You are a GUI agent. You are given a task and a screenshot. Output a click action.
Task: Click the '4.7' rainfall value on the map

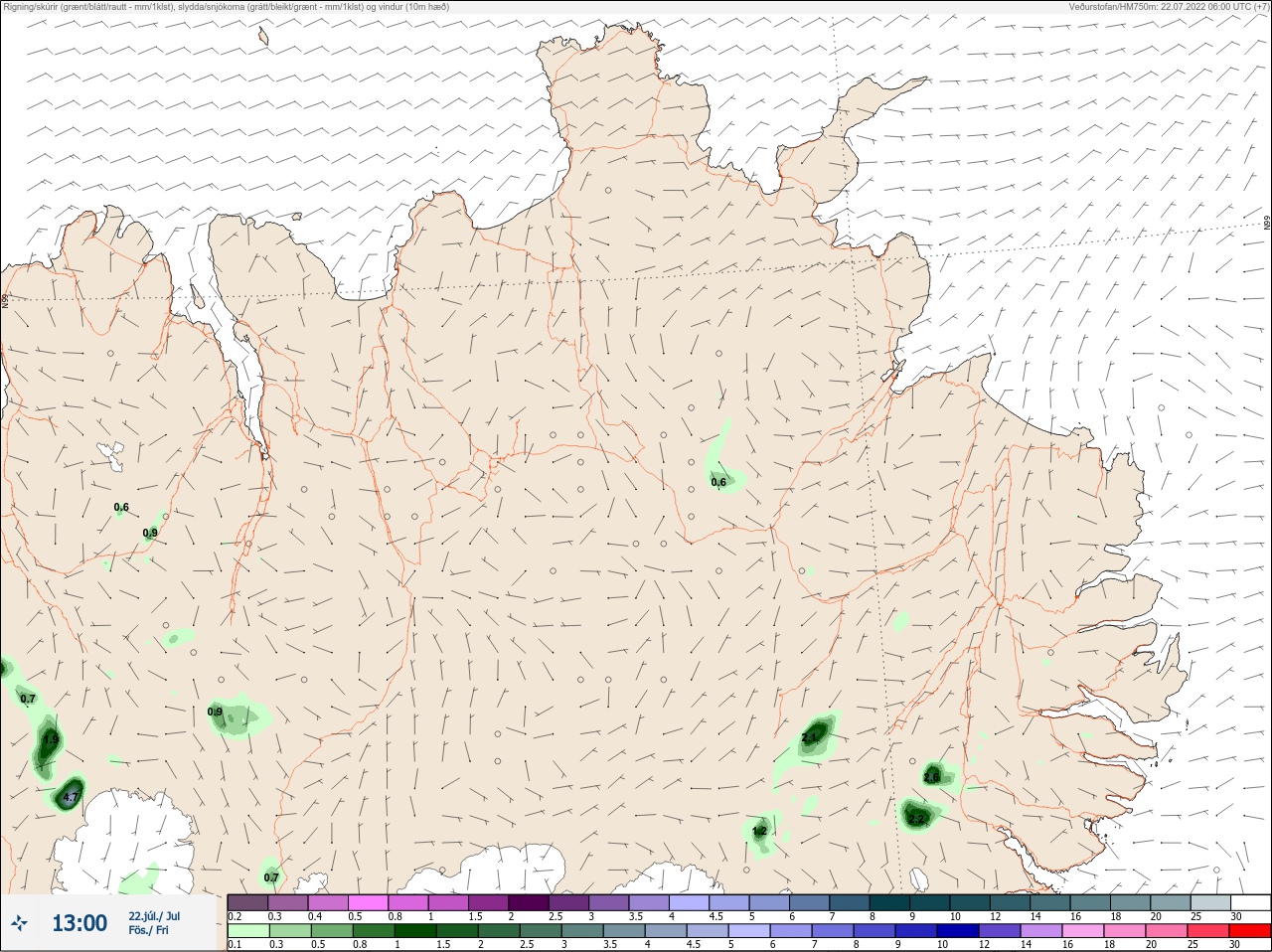70,797
